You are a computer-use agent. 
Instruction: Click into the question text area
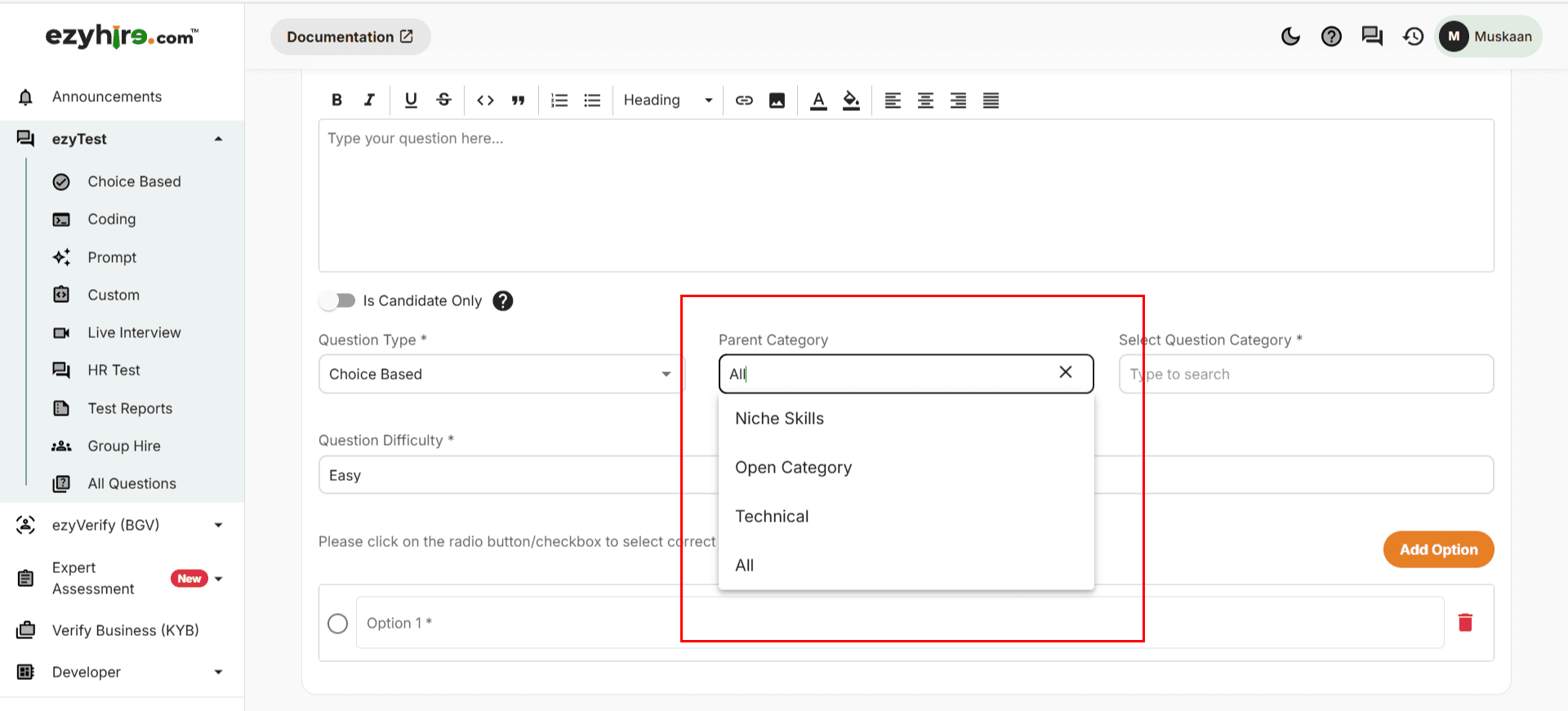[906, 196]
